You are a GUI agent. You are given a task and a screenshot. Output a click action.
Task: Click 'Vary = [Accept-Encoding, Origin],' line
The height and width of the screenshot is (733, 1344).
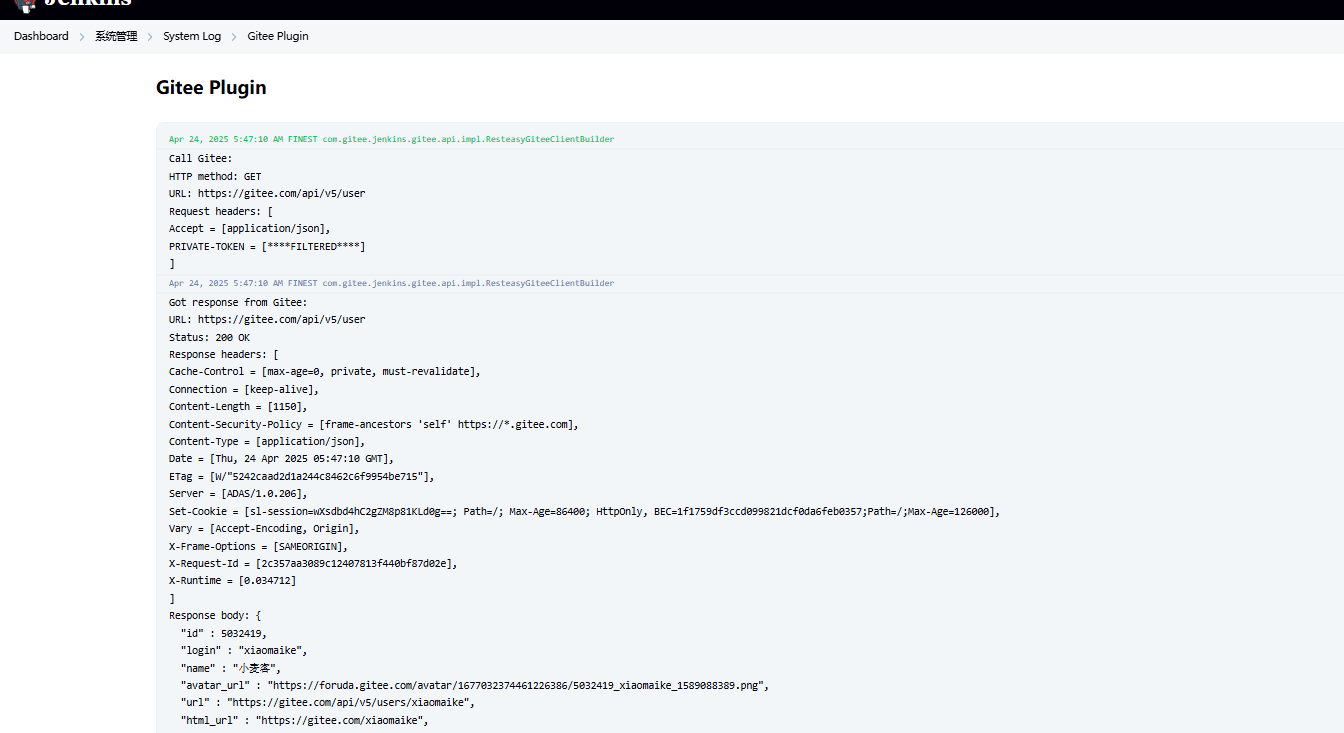[x=264, y=528]
